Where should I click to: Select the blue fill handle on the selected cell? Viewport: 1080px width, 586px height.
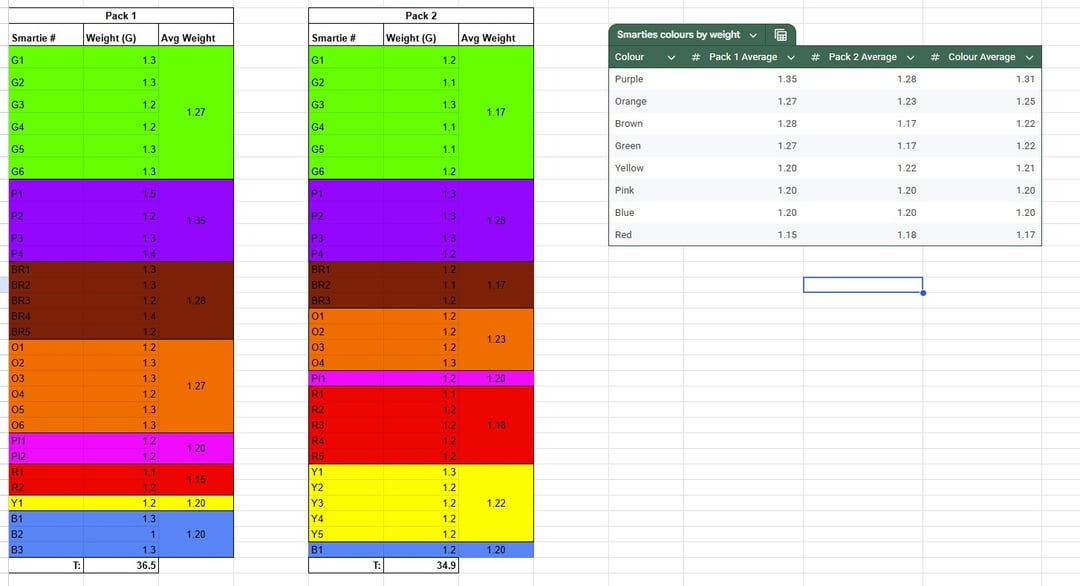922,293
